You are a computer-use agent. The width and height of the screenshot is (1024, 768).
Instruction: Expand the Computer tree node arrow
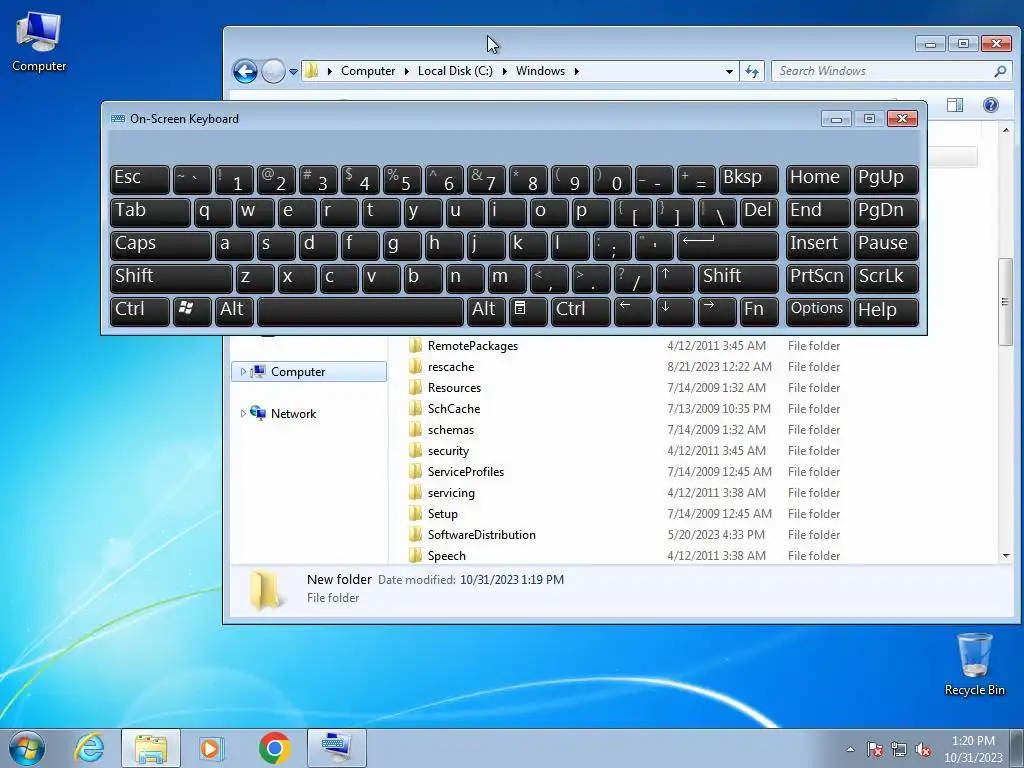[243, 372]
